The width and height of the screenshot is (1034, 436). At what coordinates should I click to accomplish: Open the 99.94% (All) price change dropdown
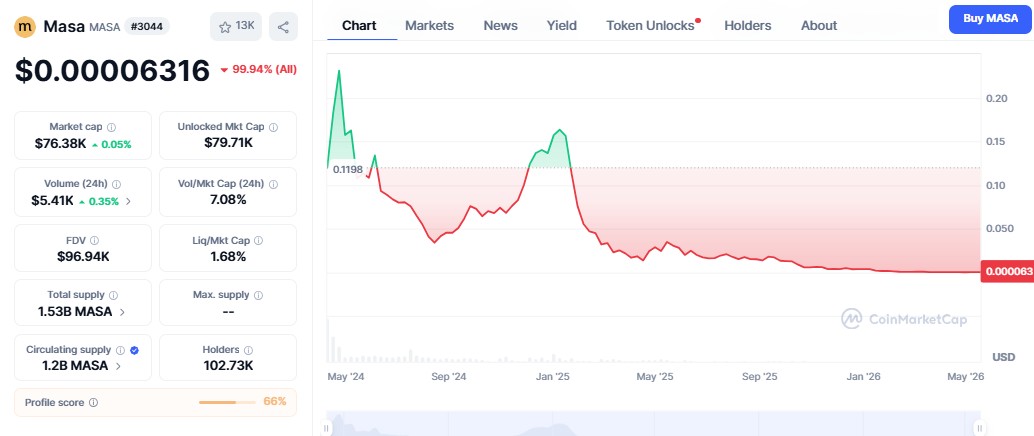[258, 69]
